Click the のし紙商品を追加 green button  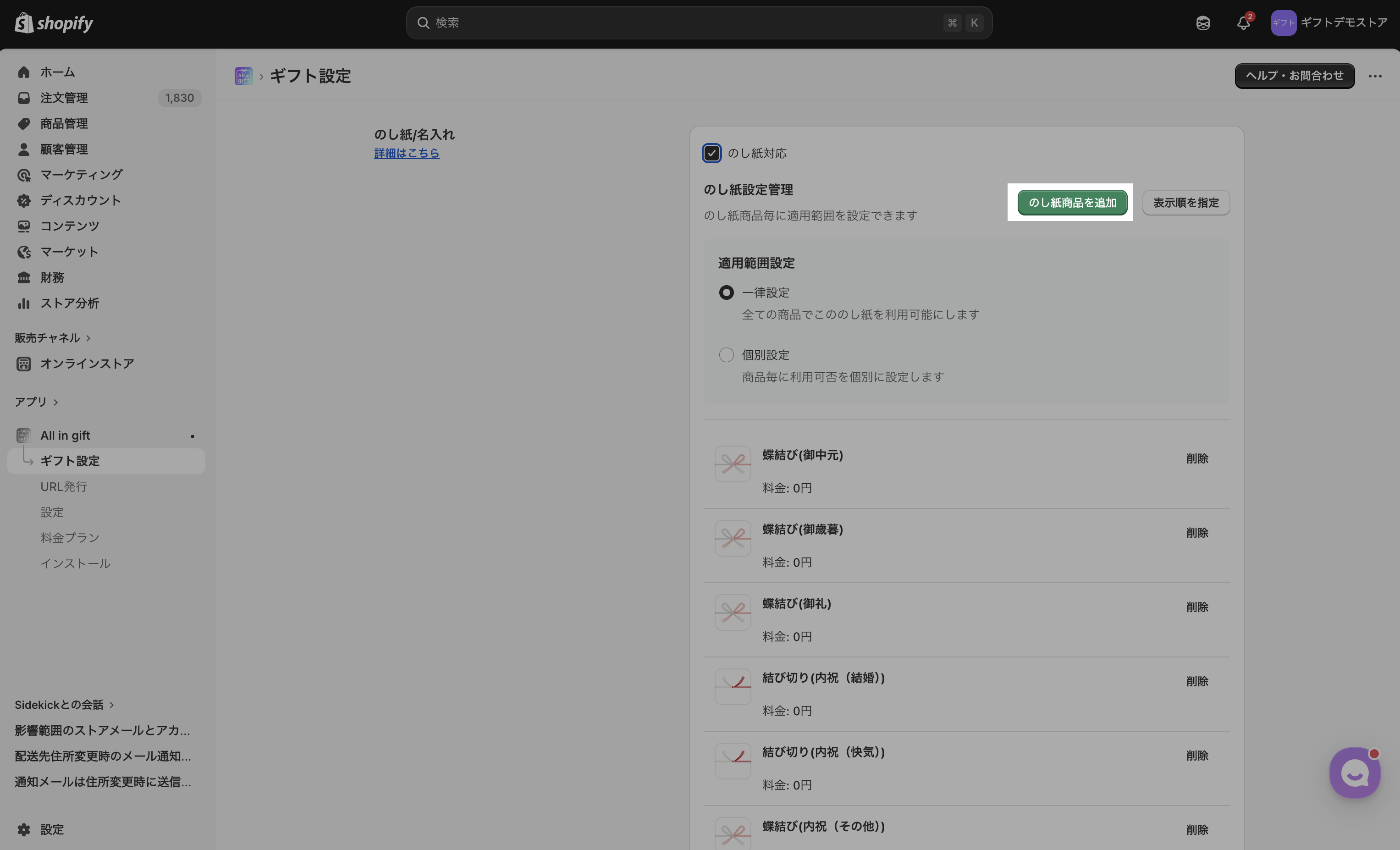(1072, 203)
